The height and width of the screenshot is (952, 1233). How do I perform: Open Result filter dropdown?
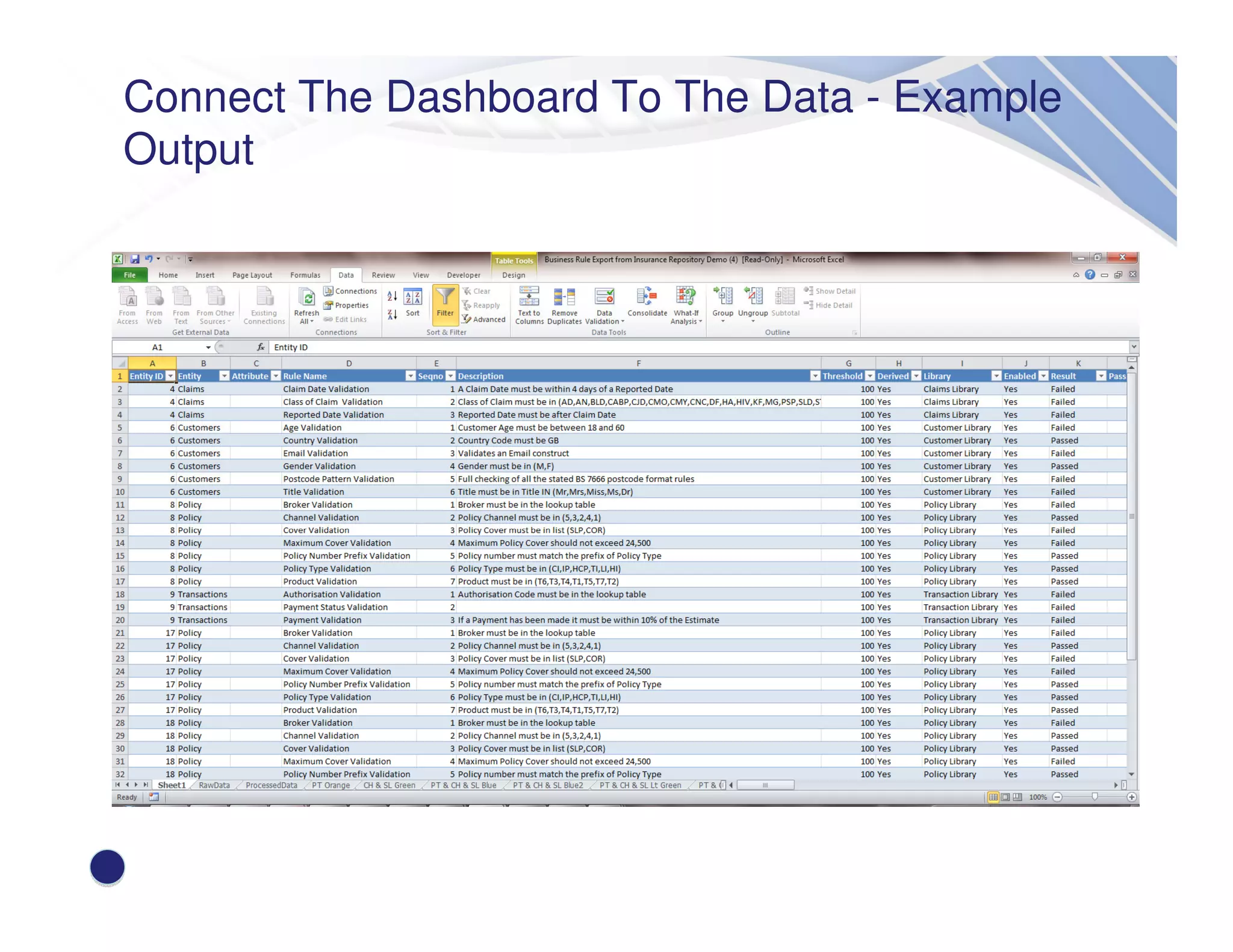click(x=1101, y=376)
